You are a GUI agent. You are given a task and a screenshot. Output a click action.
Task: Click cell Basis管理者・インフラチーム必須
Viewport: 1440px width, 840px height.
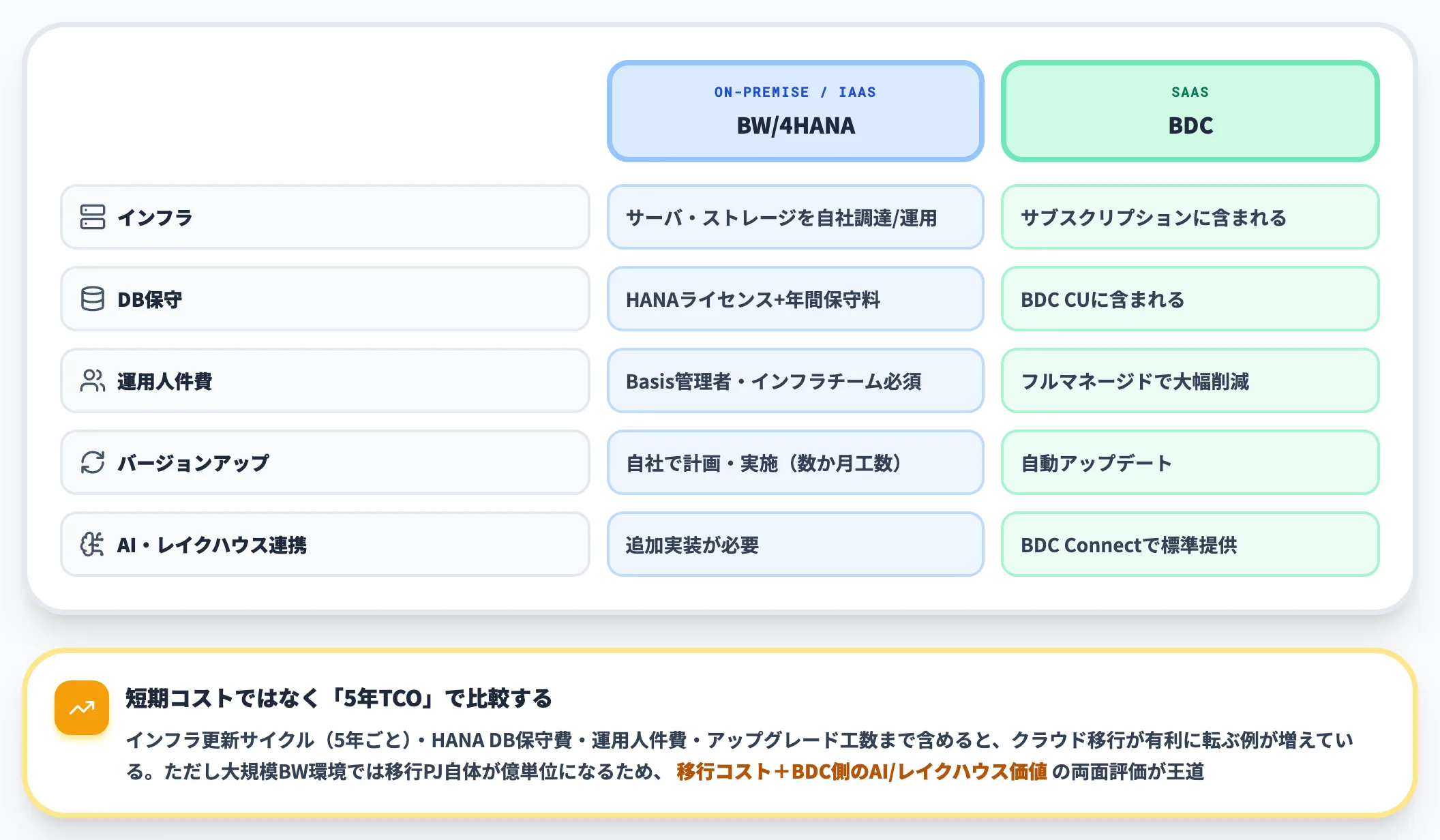point(795,380)
